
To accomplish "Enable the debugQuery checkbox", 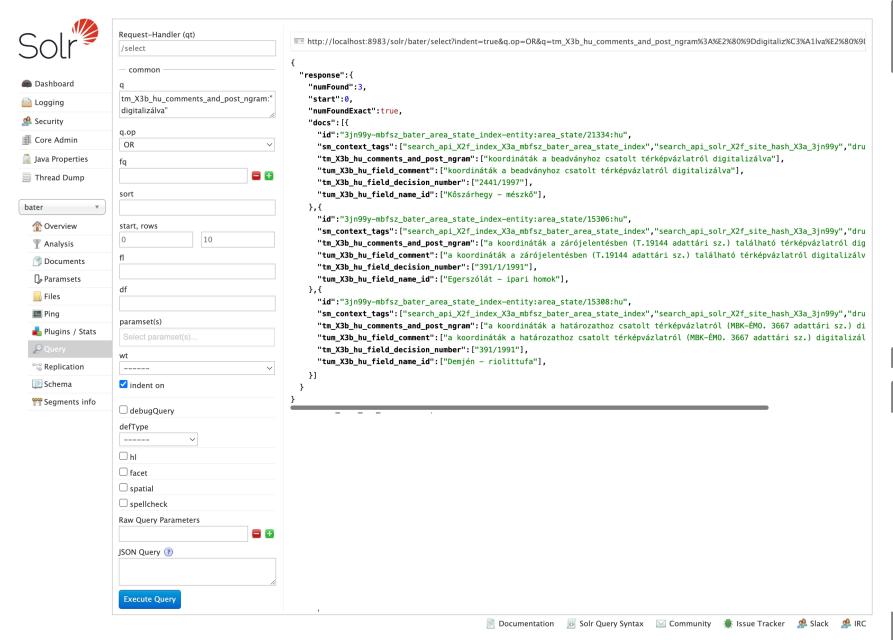I will coord(124,409).
